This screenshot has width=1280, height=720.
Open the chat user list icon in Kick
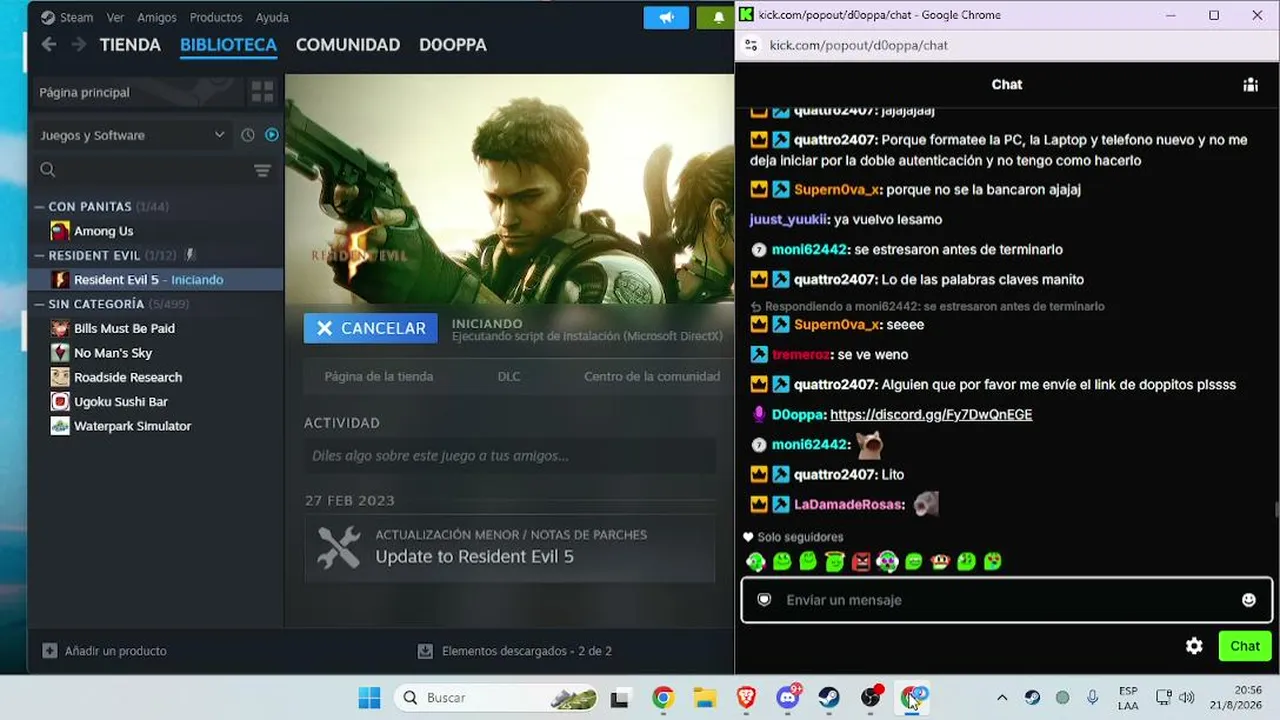pos(1250,85)
